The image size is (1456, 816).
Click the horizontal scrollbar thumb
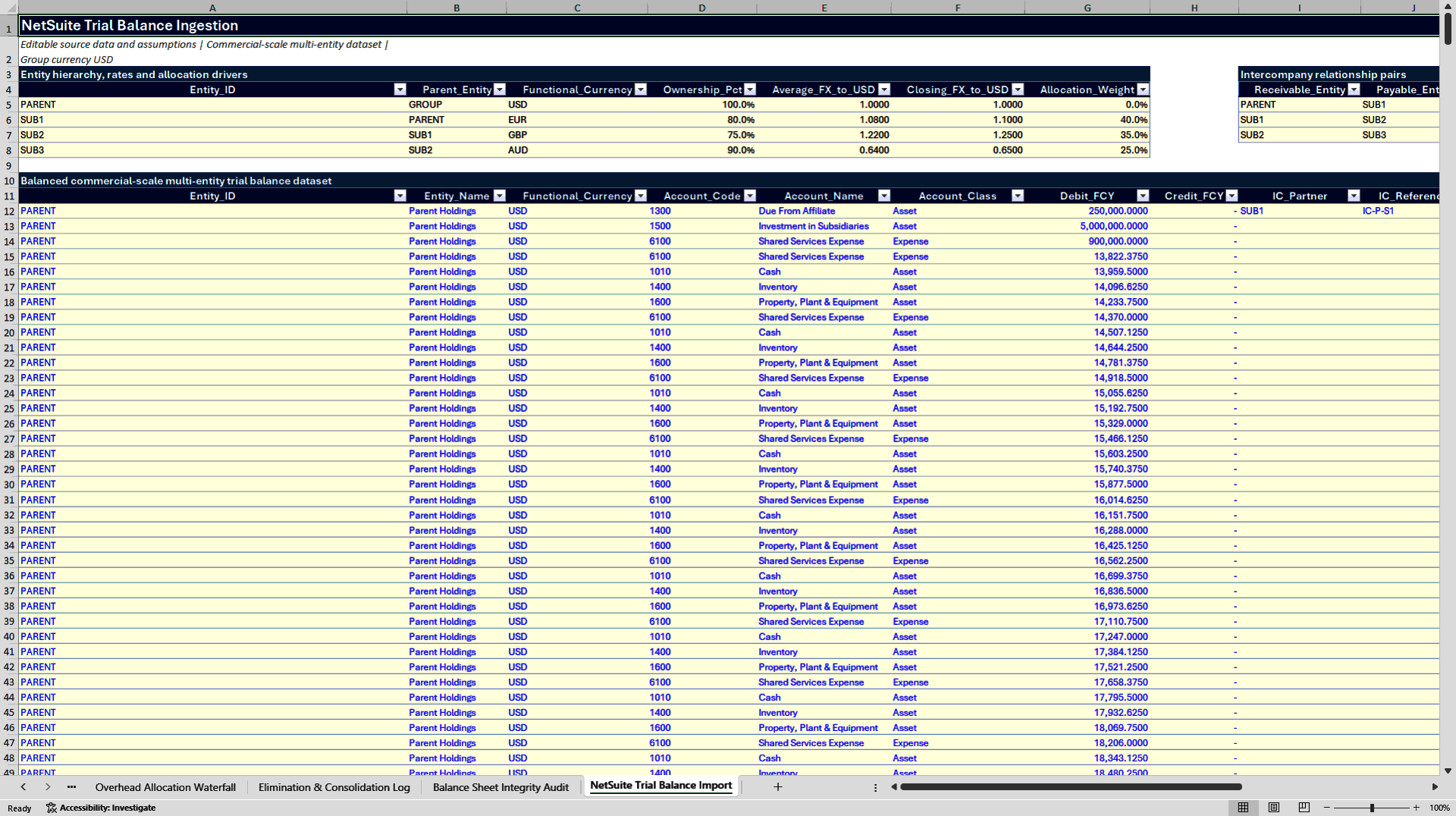click(1071, 787)
